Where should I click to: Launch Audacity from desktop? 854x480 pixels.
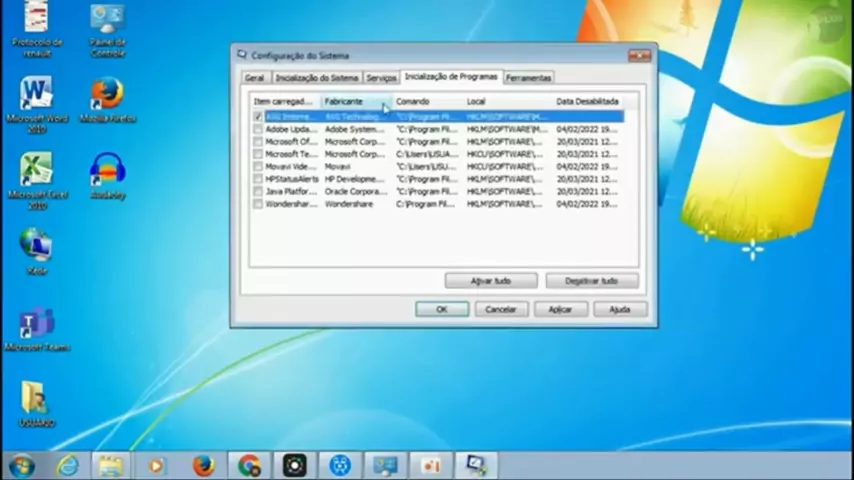[107, 175]
